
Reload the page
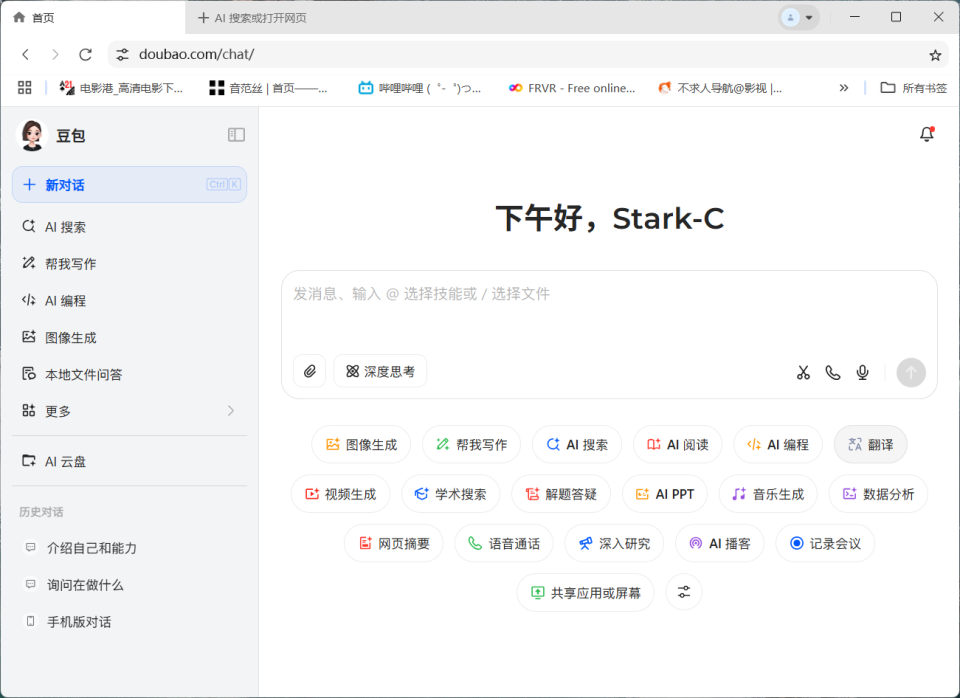pos(86,54)
